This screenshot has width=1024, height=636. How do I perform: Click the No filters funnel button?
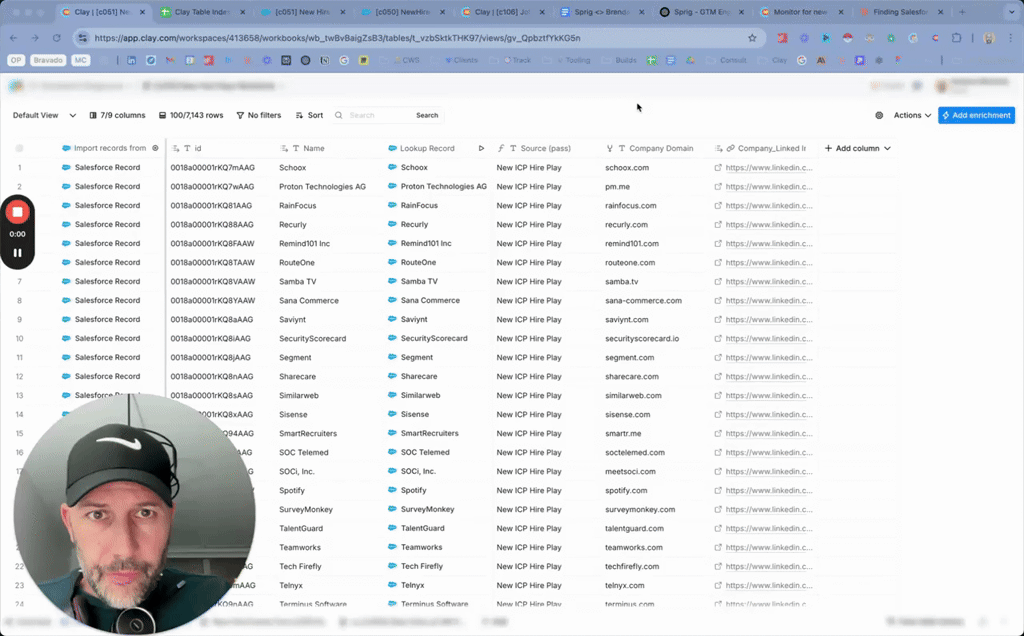tap(258, 115)
